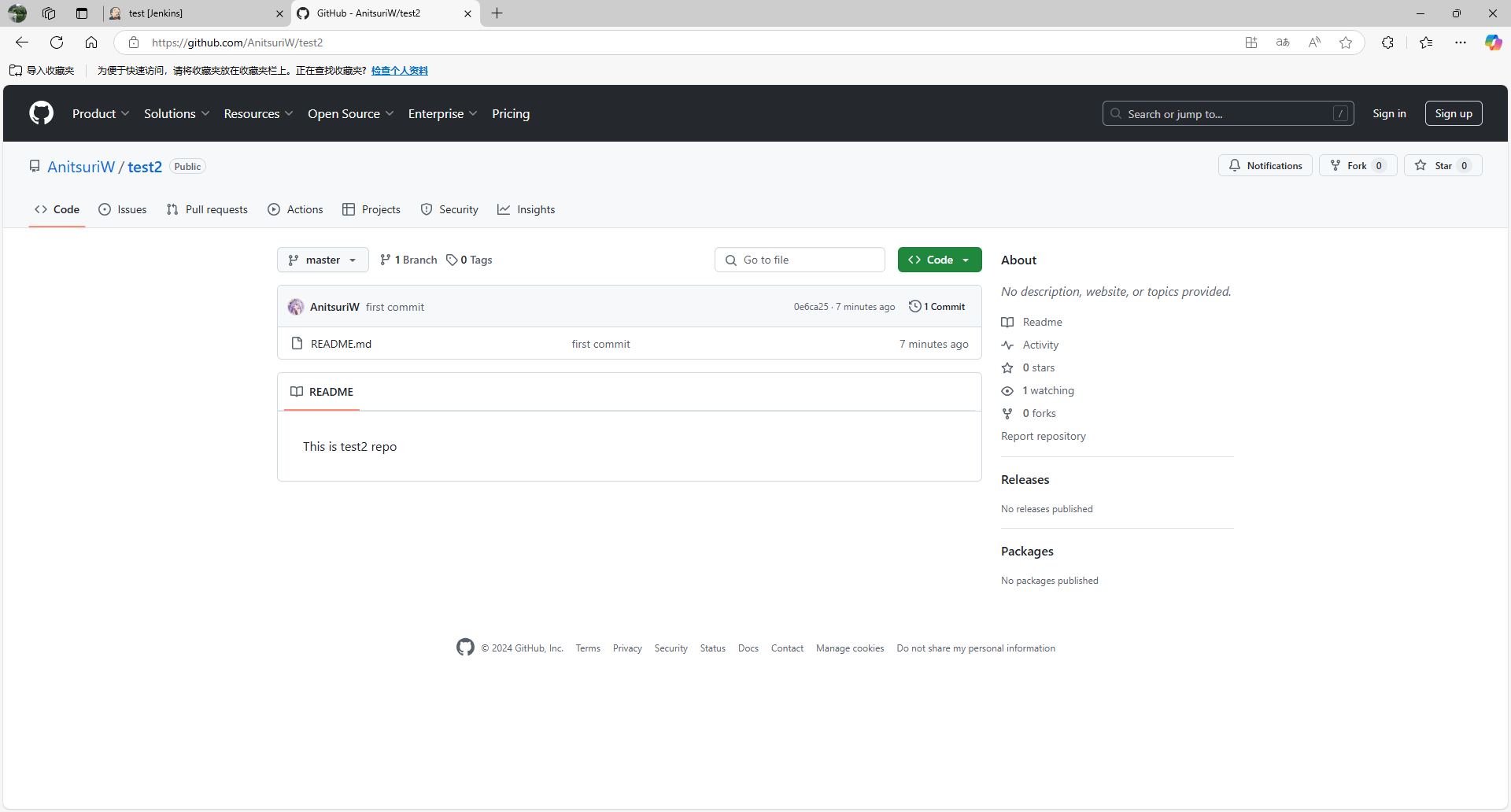Open Notifications for this repository
This screenshot has width=1511, height=812.
(x=1265, y=166)
